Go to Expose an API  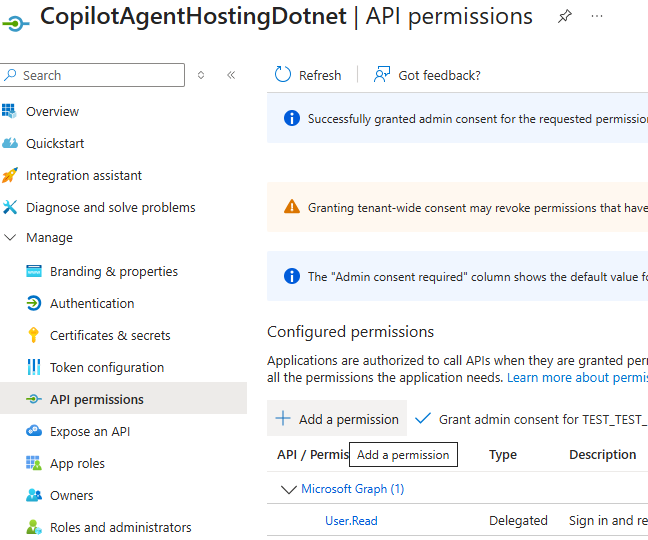click(90, 431)
